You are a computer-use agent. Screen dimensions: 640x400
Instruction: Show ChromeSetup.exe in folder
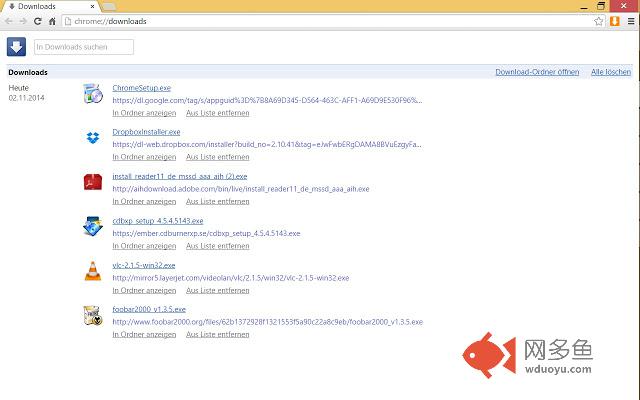(x=144, y=113)
